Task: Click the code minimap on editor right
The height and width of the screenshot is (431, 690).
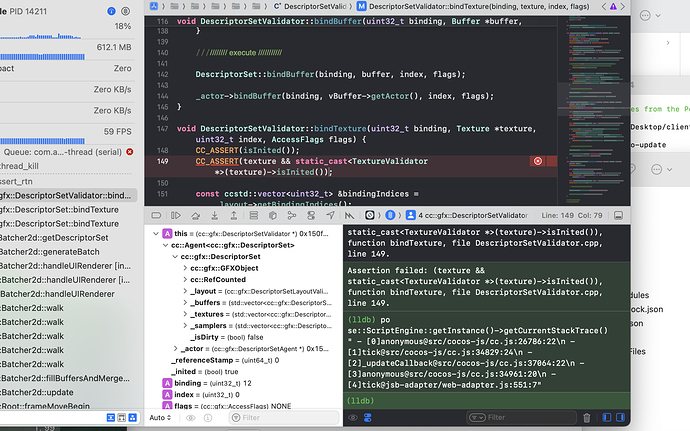Action: 594,110
